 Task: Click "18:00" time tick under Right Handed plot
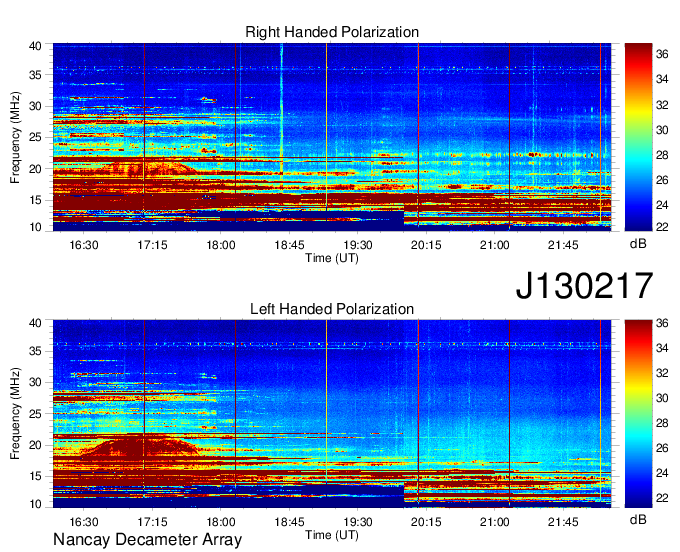coord(221,245)
